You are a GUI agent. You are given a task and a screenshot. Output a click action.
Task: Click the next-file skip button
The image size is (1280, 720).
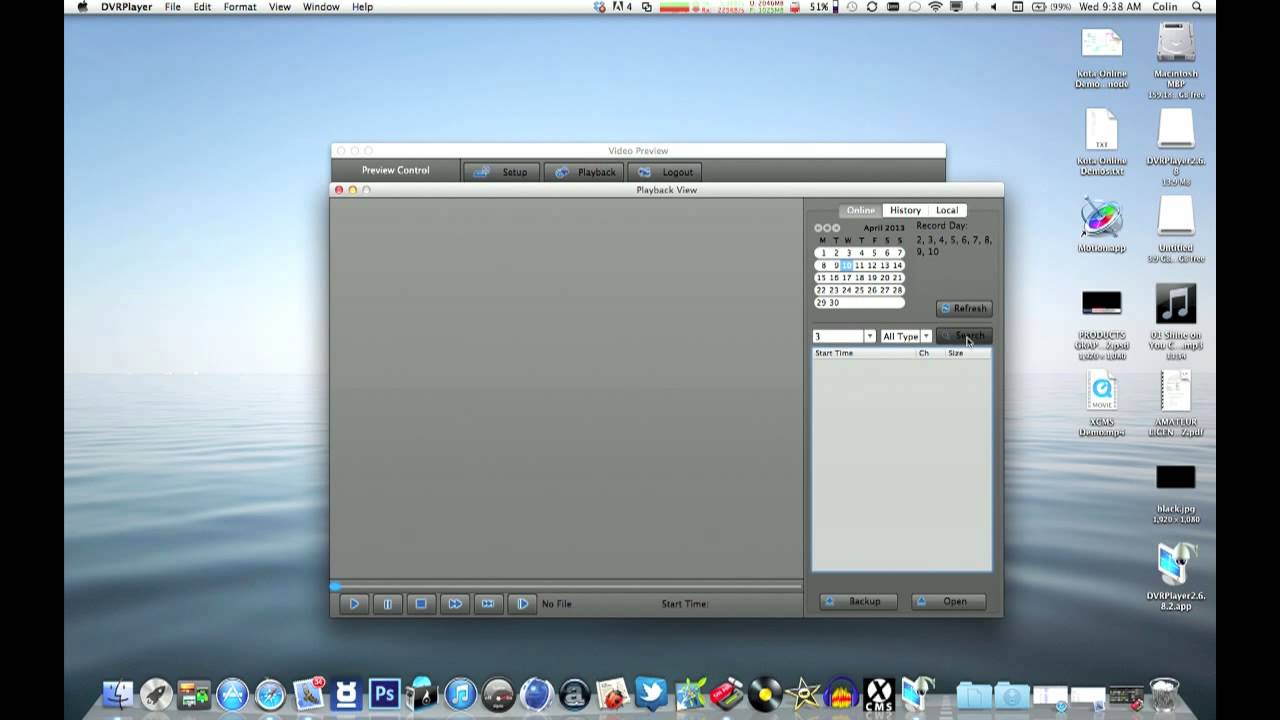pyautogui.click(x=488, y=604)
